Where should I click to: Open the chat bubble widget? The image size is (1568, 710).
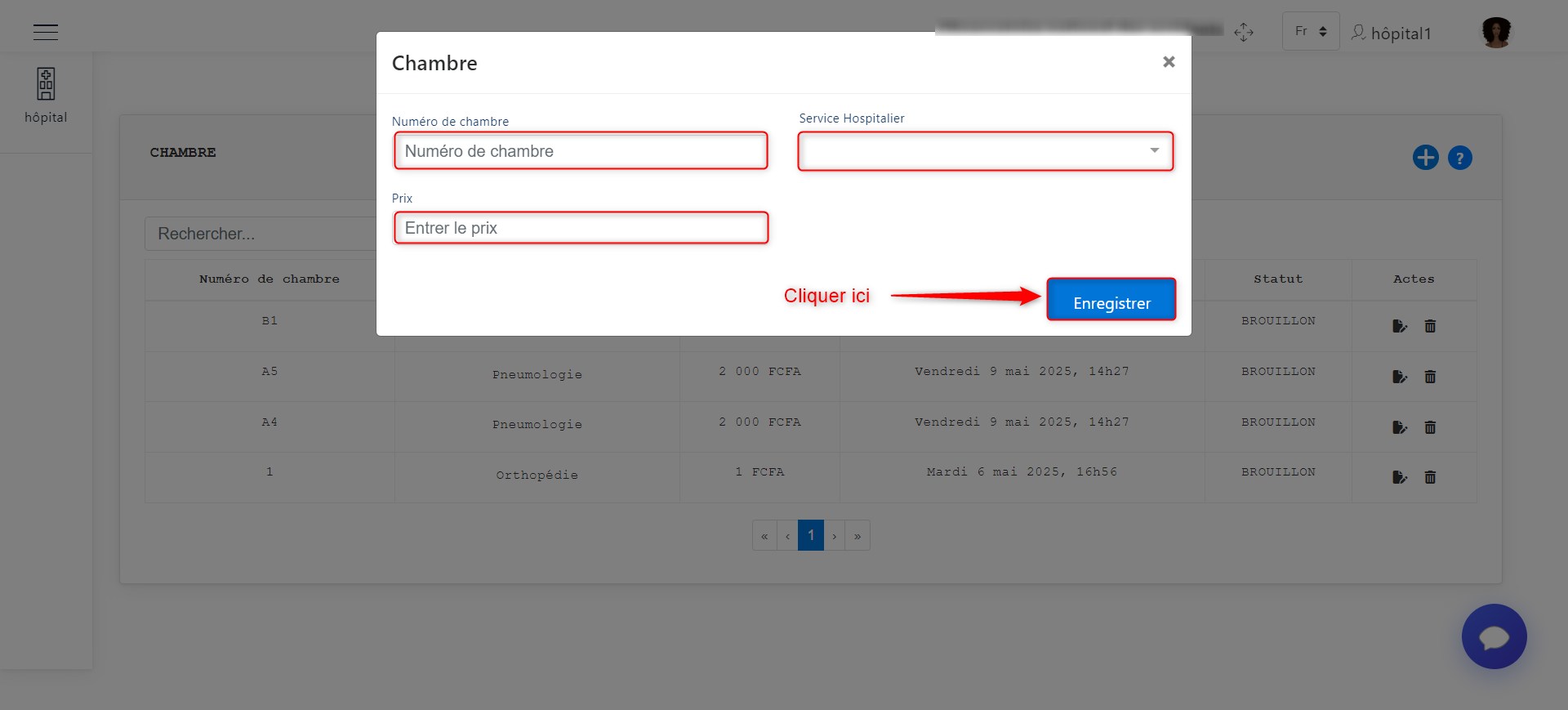tap(1494, 636)
